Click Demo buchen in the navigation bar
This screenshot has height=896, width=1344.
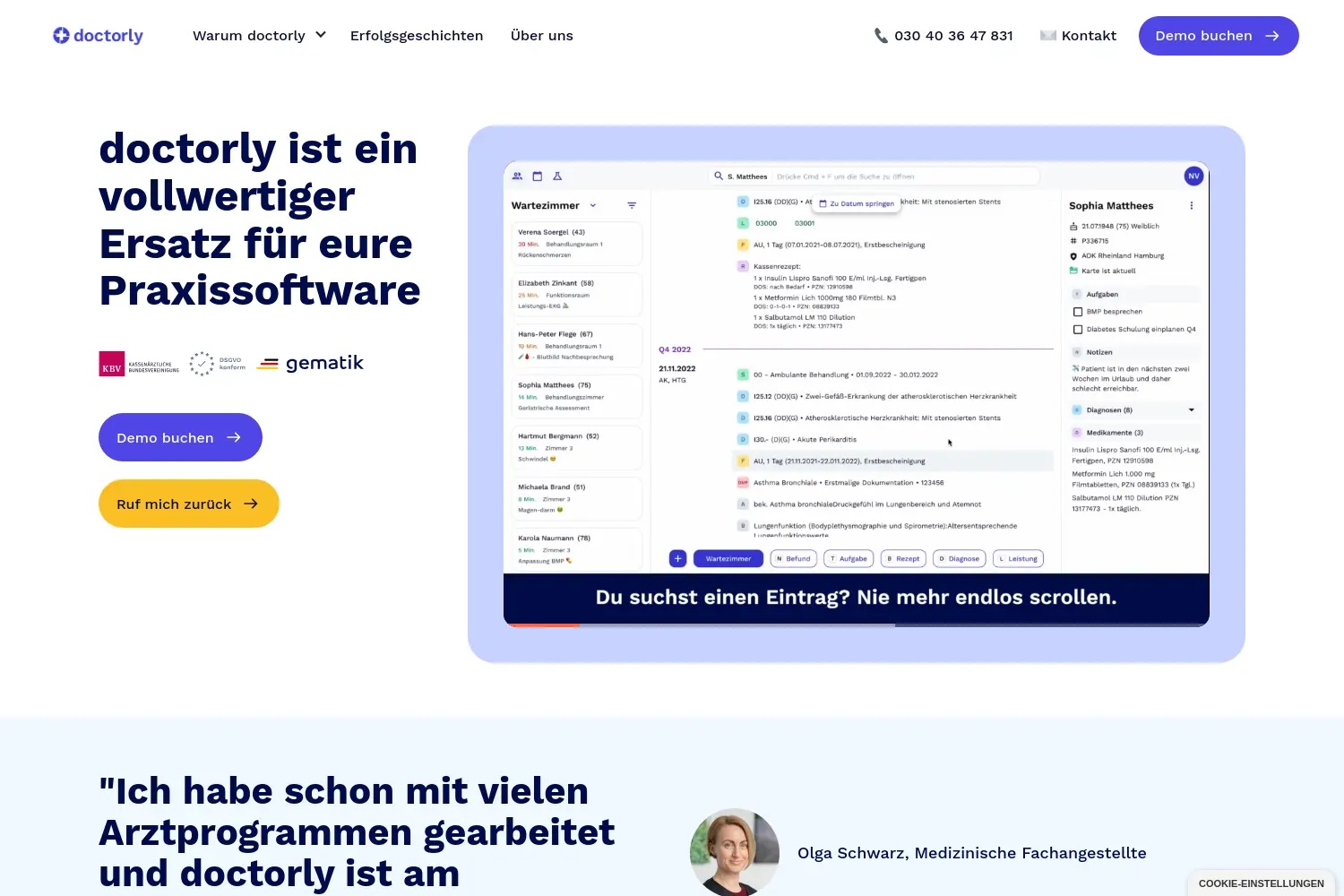pyautogui.click(x=1219, y=36)
